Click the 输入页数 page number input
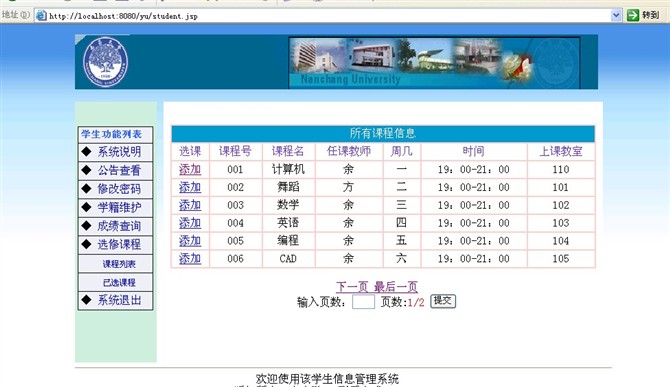The height and width of the screenshot is (387, 670). click(363, 302)
